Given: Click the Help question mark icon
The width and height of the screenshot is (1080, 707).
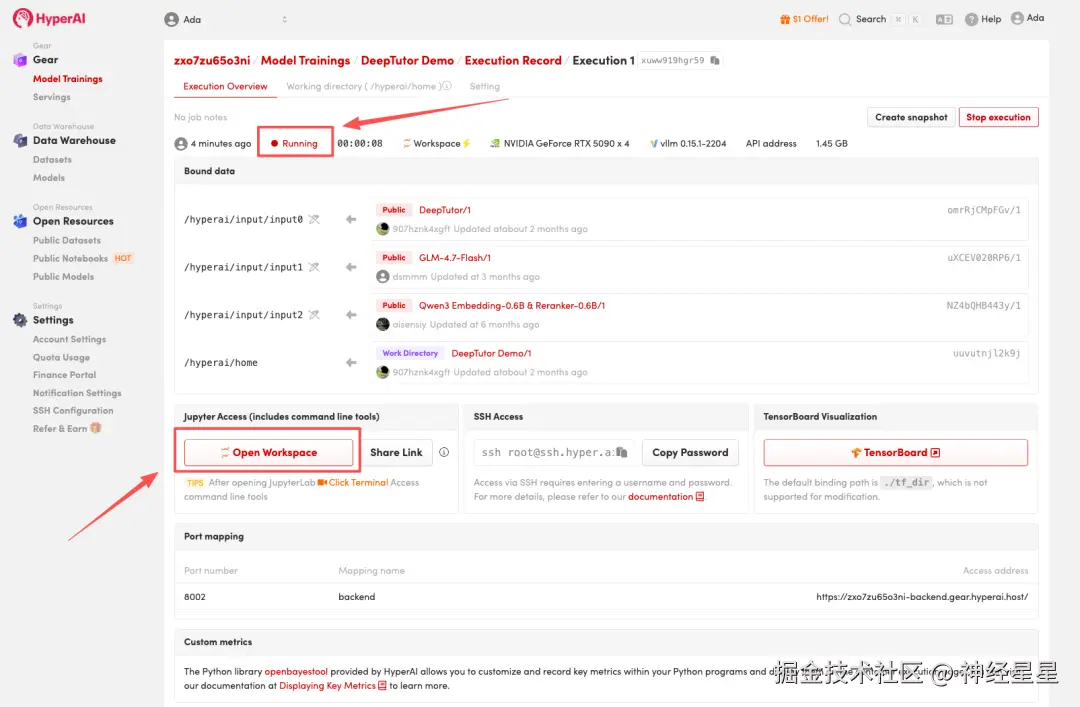Looking at the screenshot, I should [x=971, y=19].
